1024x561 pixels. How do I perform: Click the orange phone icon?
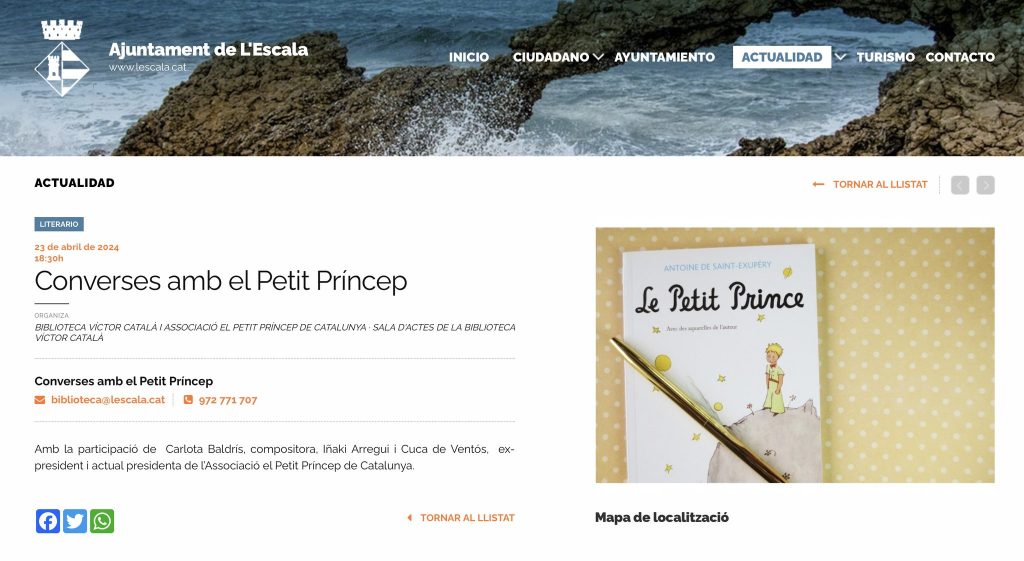coord(188,400)
